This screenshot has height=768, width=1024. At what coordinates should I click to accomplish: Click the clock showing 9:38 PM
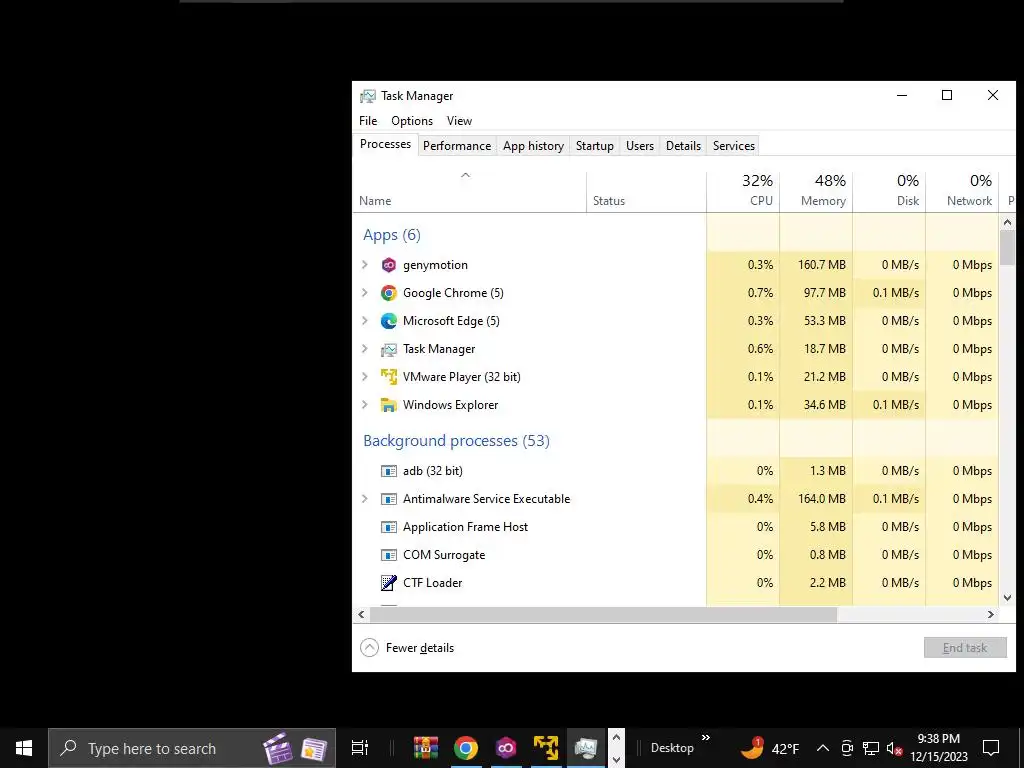(938, 748)
